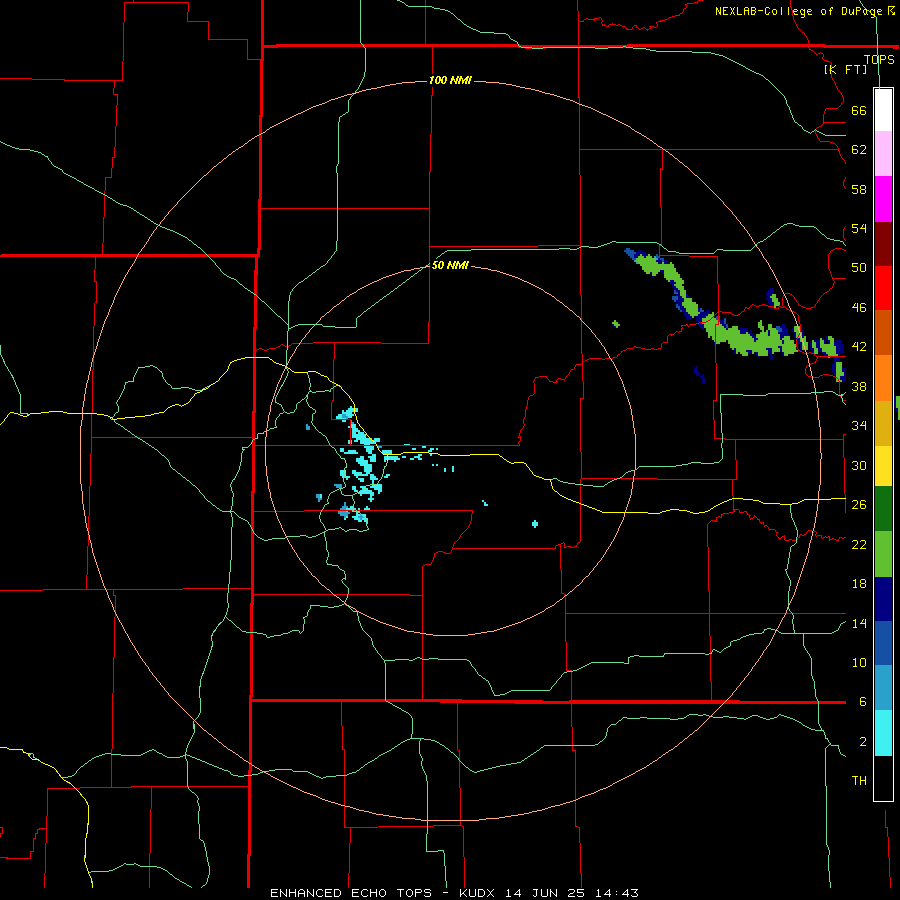Click the yellow legend swatch
This screenshot has width=900, height=900.
883,465
